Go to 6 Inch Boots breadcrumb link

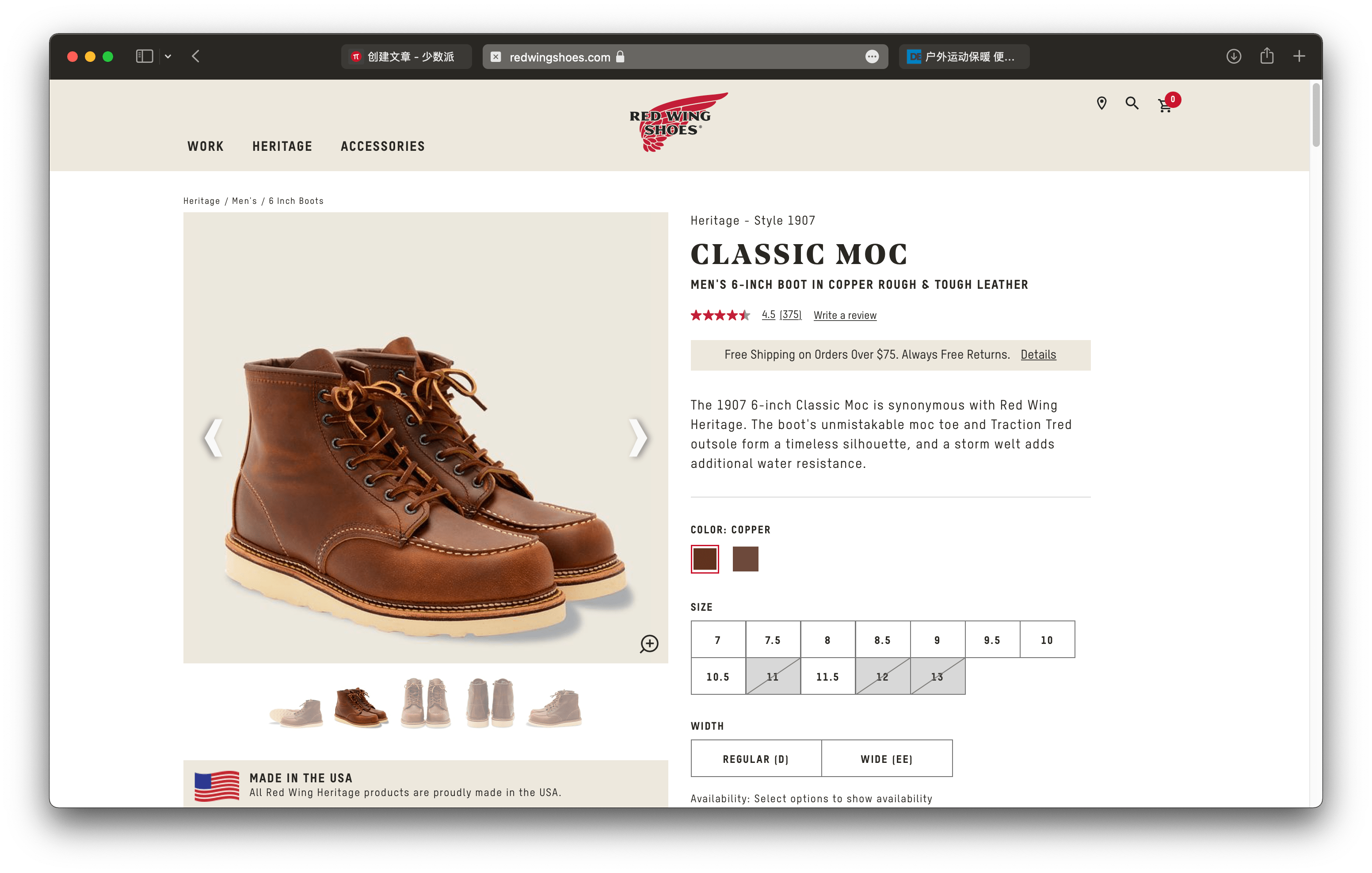pyautogui.click(x=296, y=201)
